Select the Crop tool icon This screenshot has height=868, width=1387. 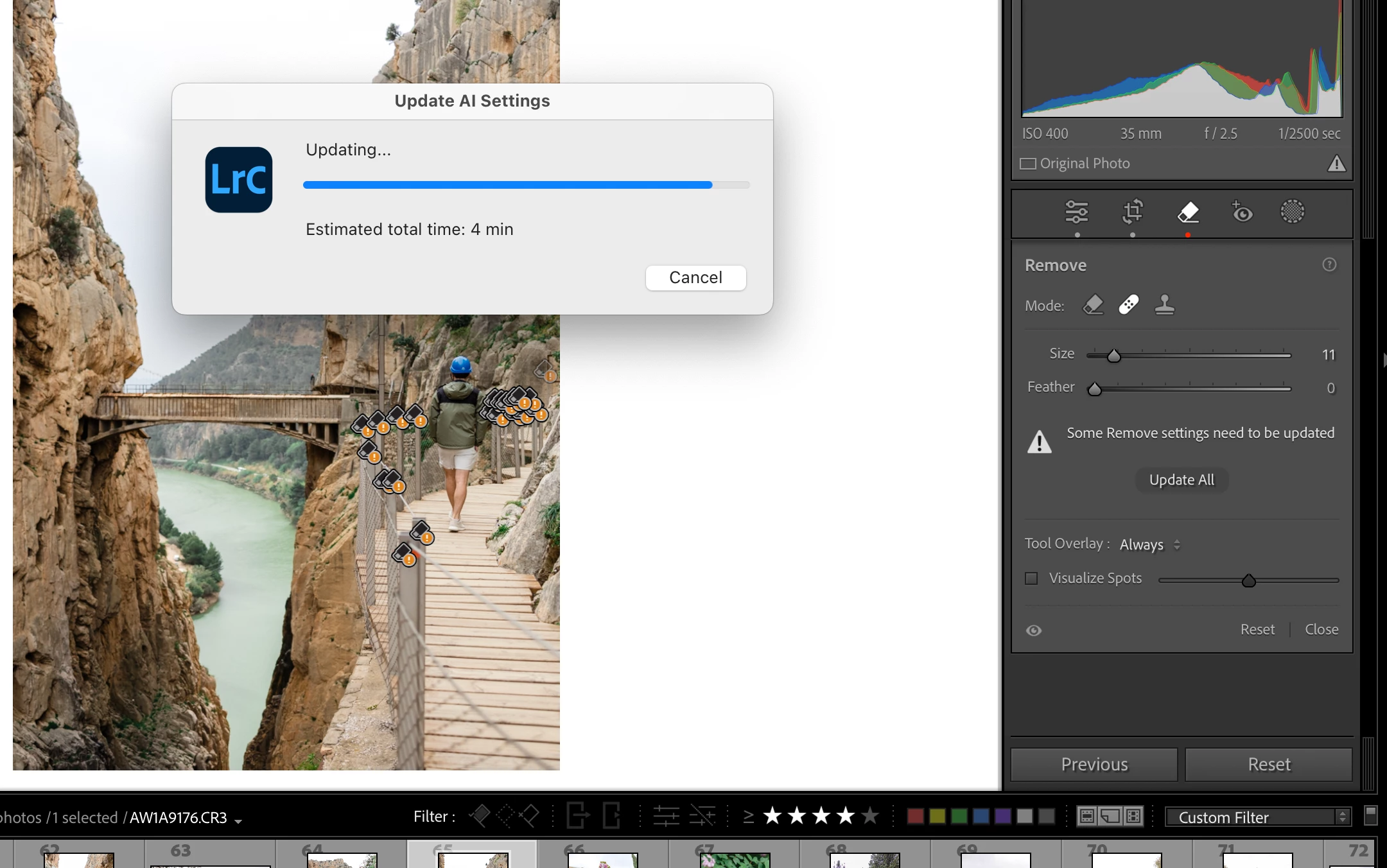[1132, 212]
